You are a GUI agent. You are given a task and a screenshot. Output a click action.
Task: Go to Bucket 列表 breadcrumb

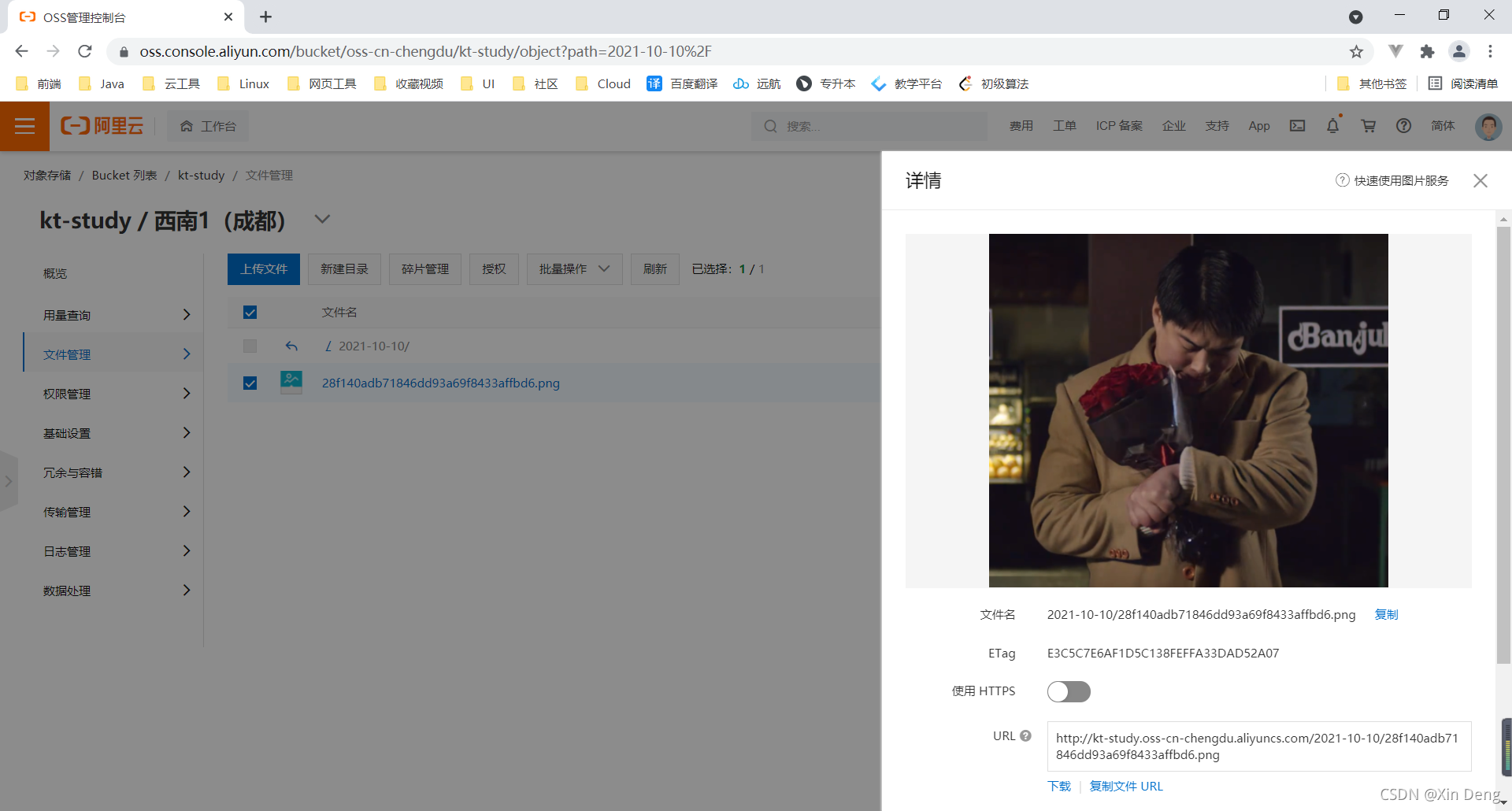point(124,175)
